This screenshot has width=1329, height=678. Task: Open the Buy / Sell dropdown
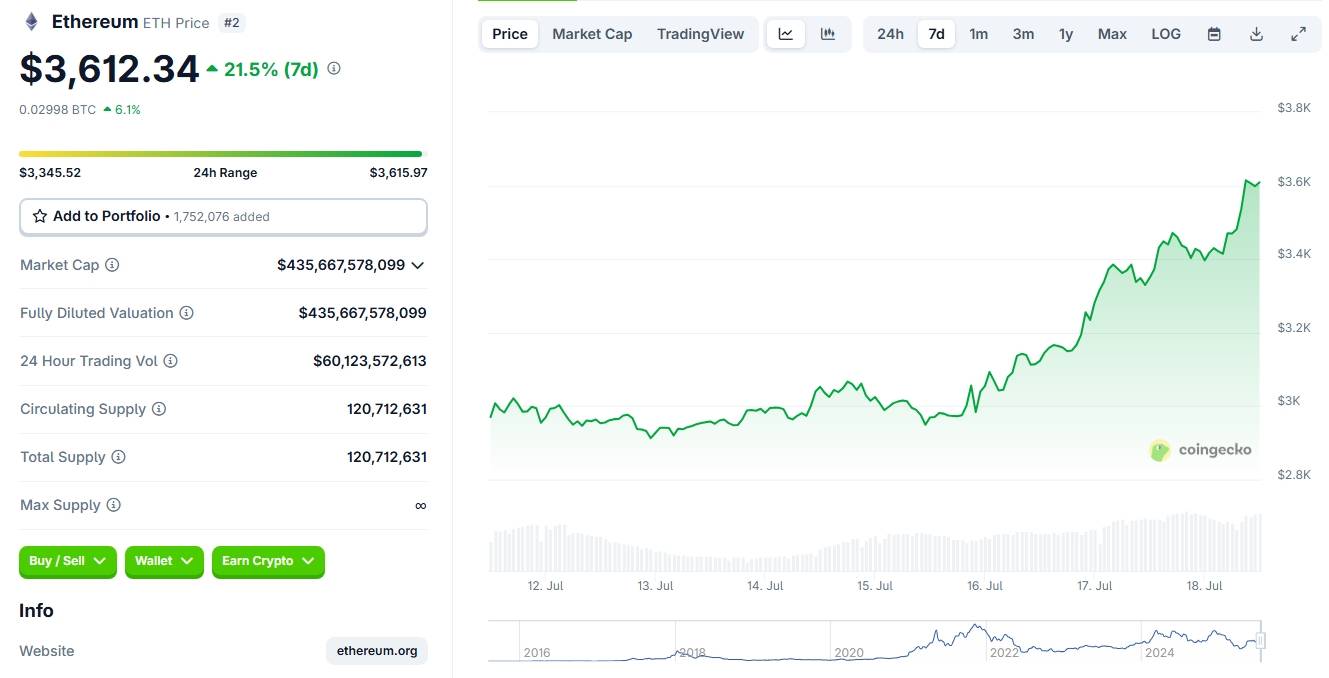(68, 561)
